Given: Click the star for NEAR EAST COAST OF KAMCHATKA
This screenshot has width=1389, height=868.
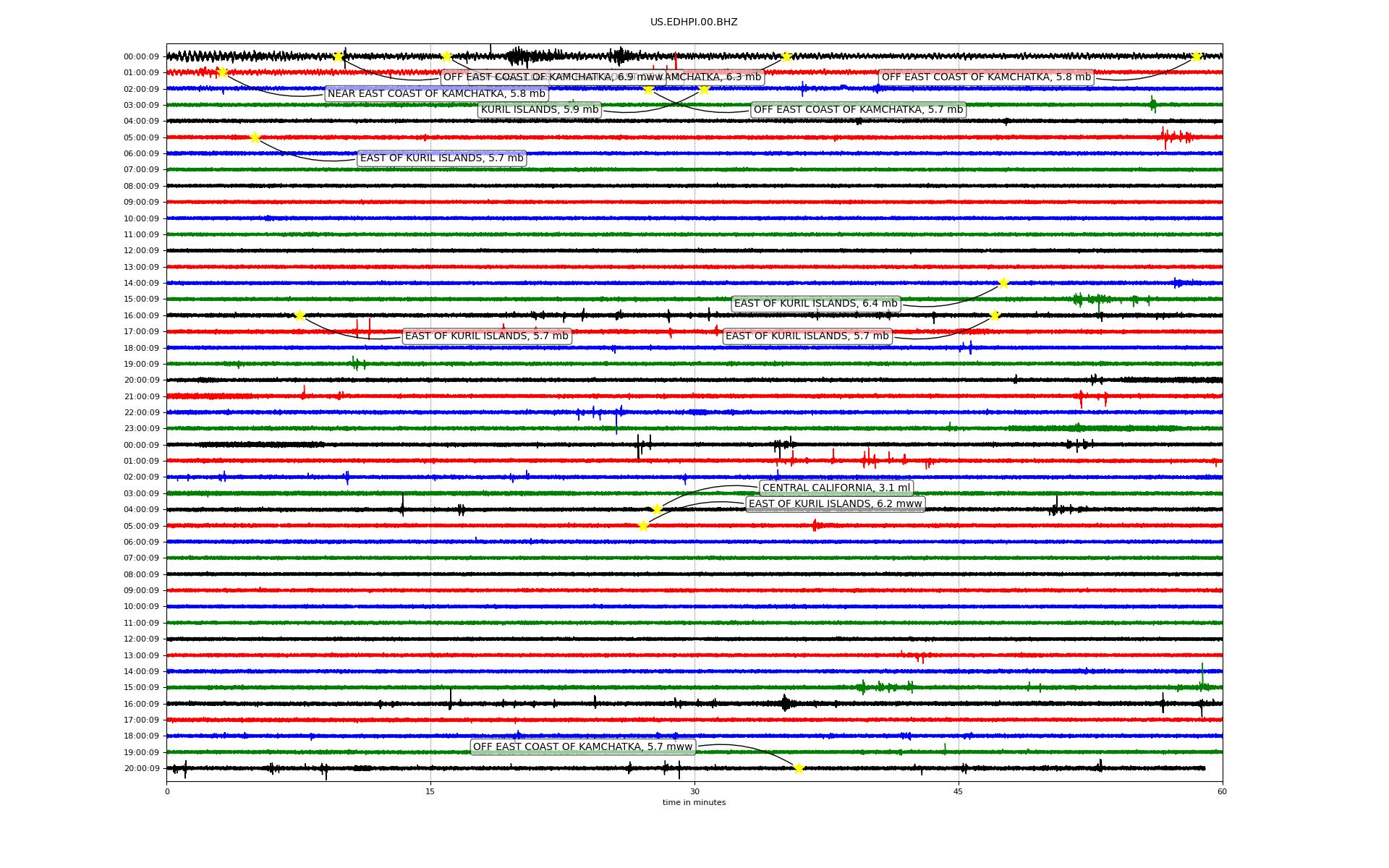Looking at the screenshot, I should (222, 72).
